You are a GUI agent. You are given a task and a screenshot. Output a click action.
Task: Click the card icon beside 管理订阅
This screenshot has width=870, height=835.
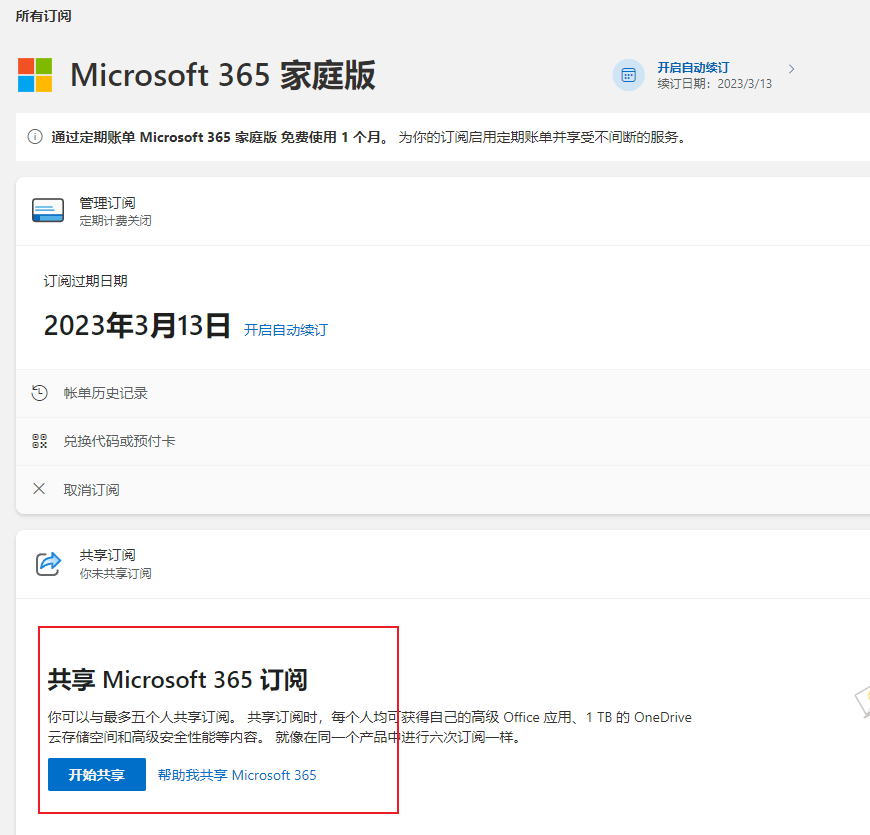coord(48,211)
